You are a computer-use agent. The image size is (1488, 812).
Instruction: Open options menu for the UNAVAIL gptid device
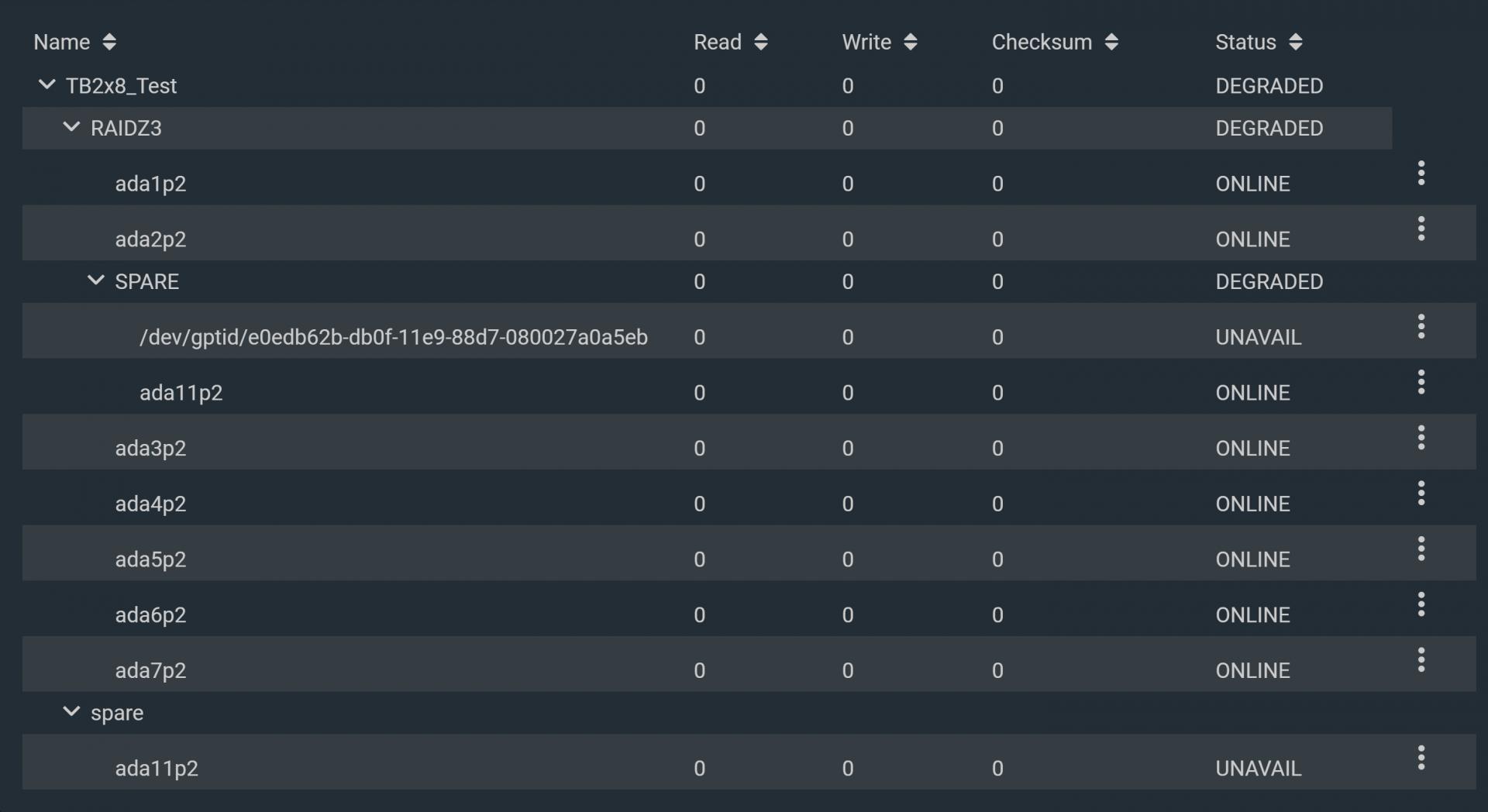[1421, 327]
